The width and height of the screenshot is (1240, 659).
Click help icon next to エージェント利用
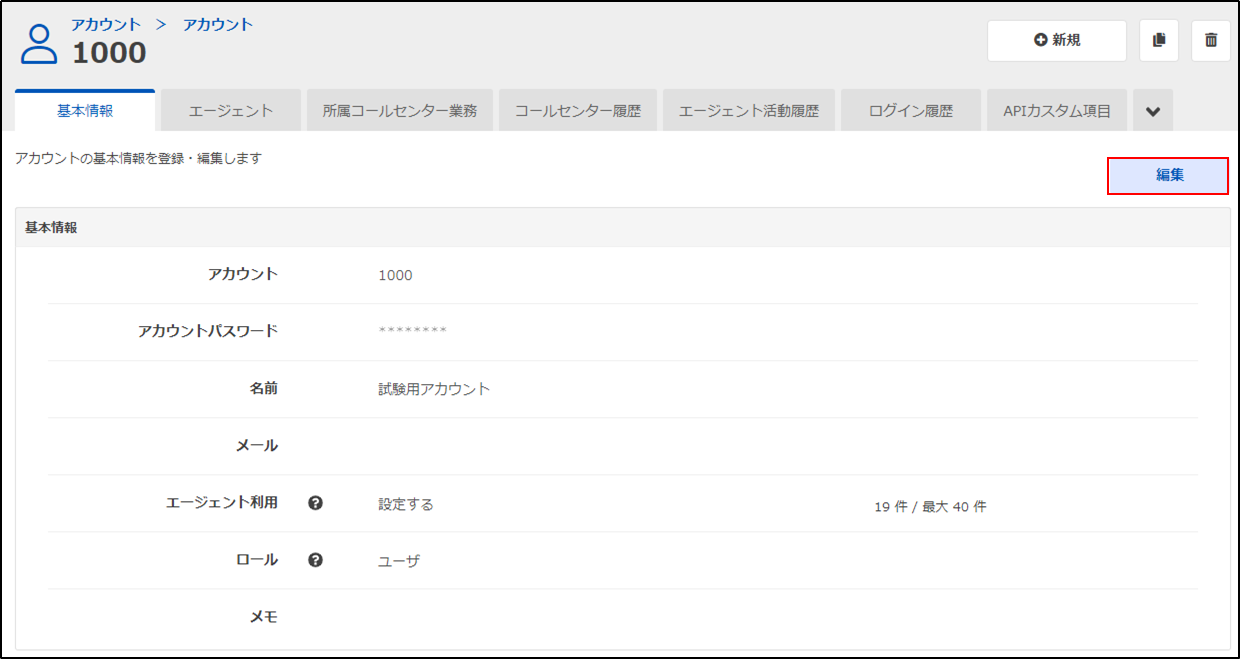[x=315, y=503]
